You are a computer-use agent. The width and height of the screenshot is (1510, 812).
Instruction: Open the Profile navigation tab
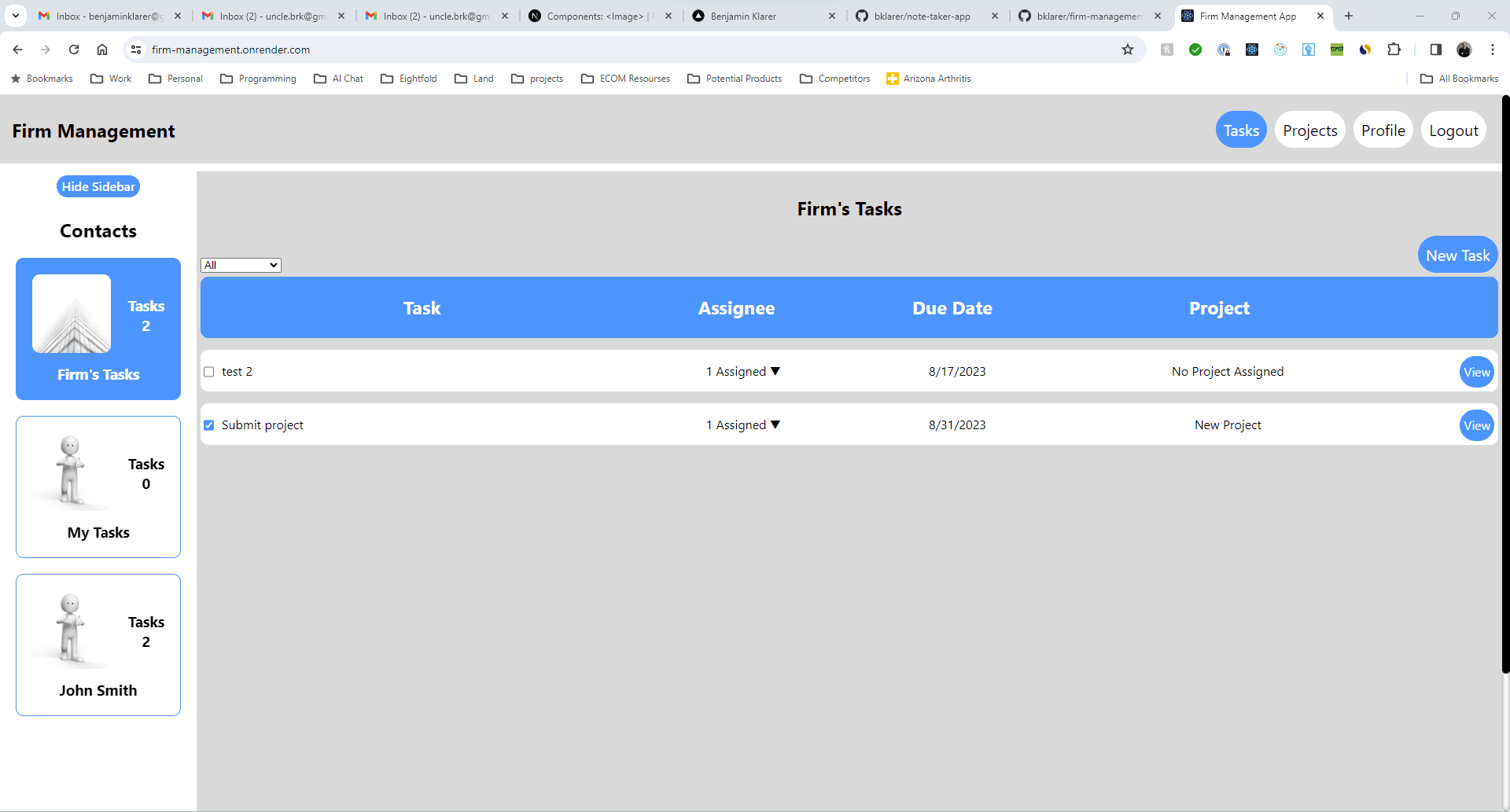click(1383, 130)
